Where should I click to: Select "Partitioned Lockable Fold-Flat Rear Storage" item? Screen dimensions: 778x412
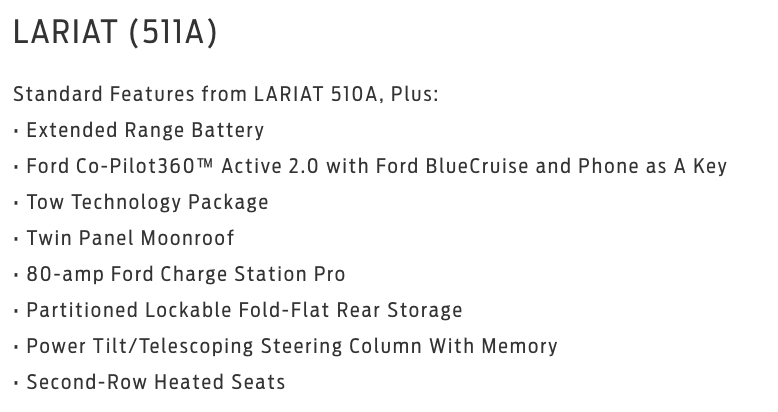click(x=244, y=310)
